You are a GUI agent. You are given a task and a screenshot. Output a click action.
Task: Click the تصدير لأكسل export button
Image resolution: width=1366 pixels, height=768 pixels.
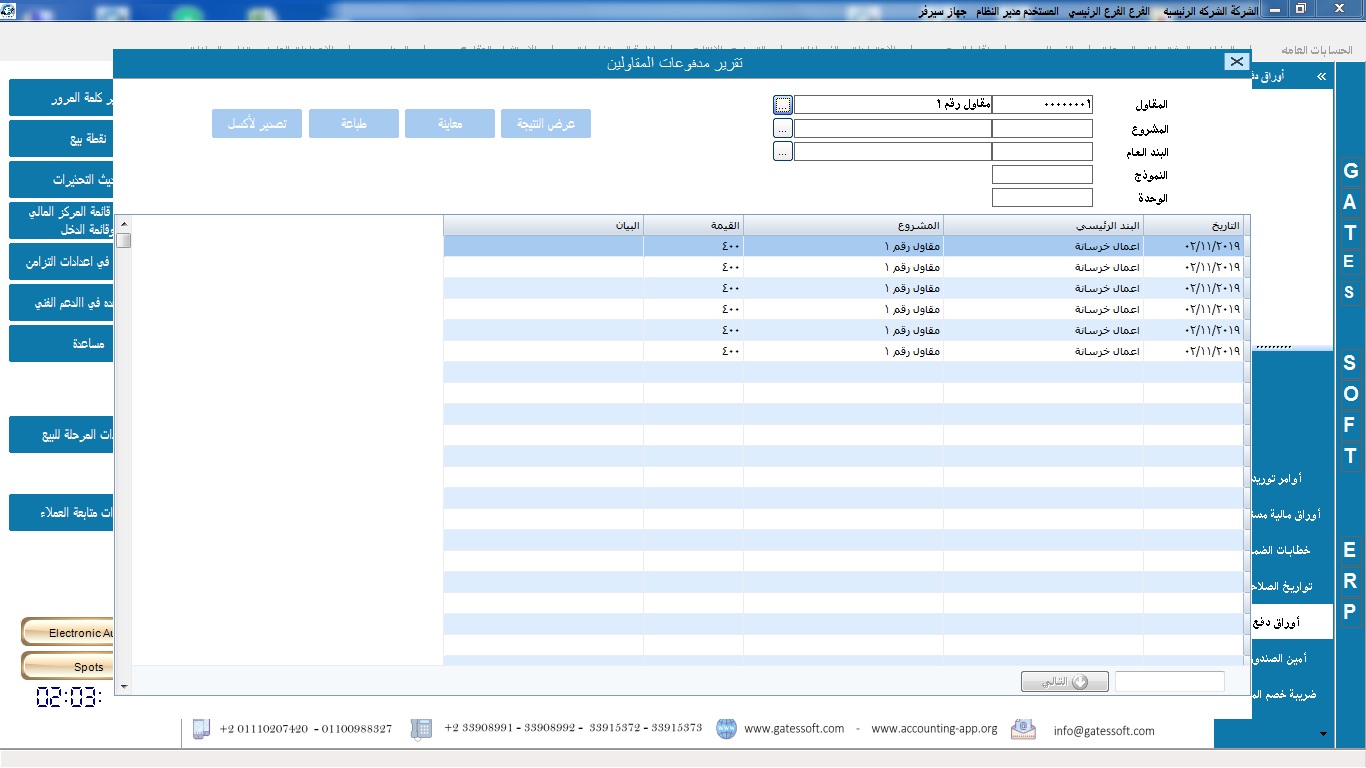(257, 124)
